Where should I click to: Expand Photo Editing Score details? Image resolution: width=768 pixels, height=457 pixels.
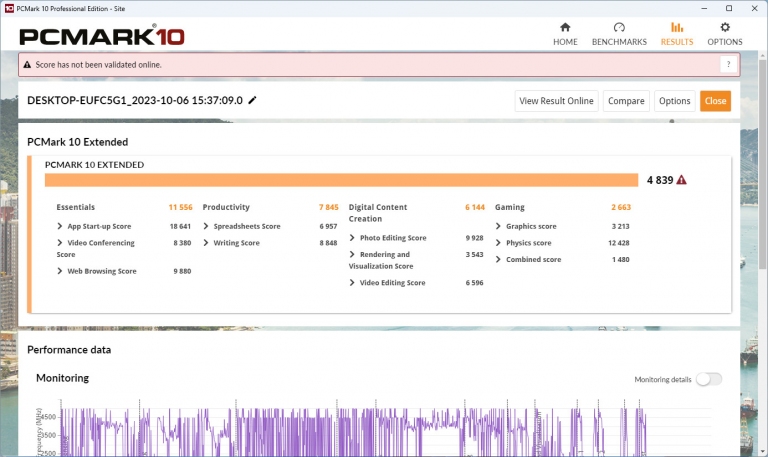point(352,238)
